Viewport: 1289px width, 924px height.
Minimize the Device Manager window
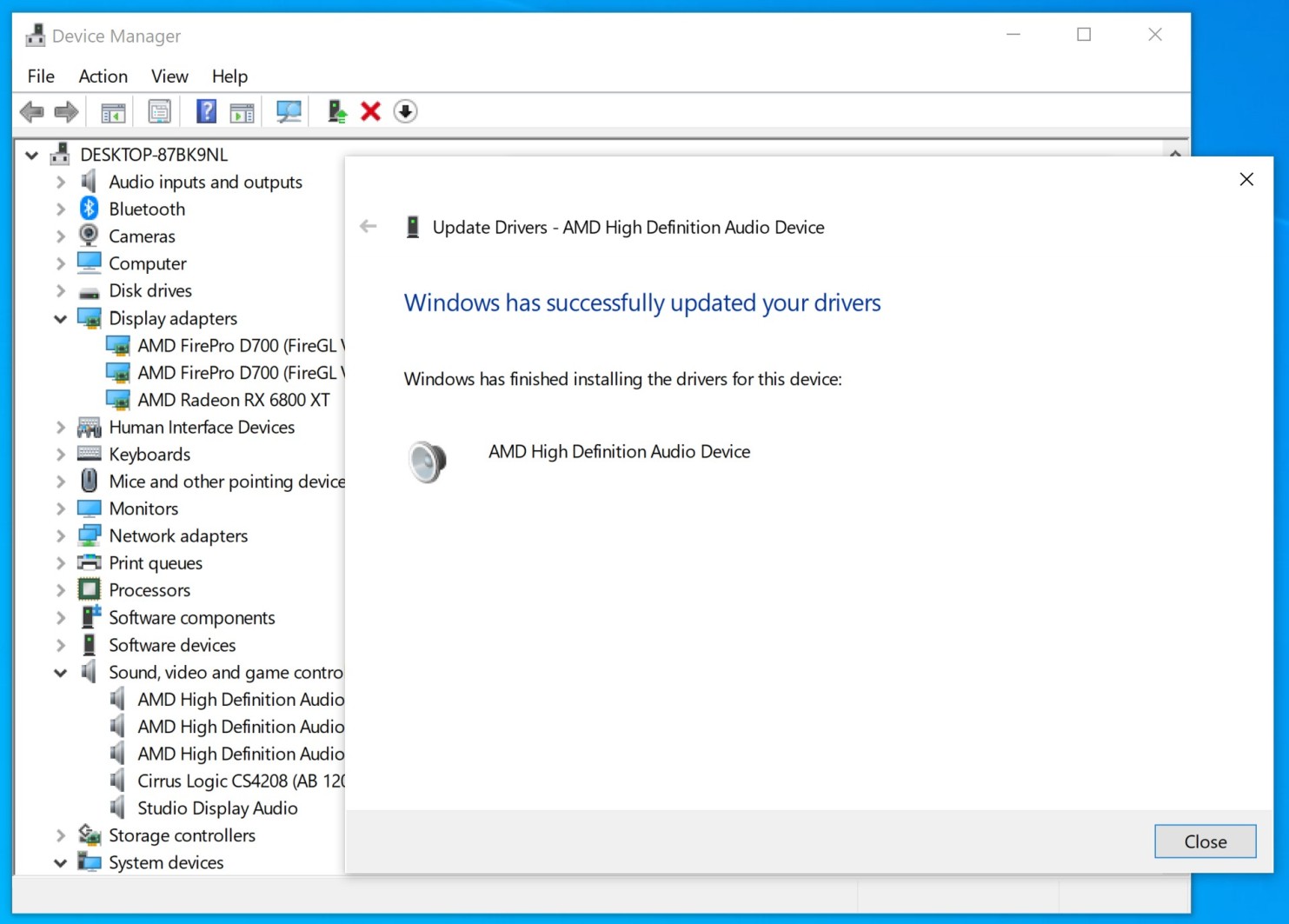1013,35
